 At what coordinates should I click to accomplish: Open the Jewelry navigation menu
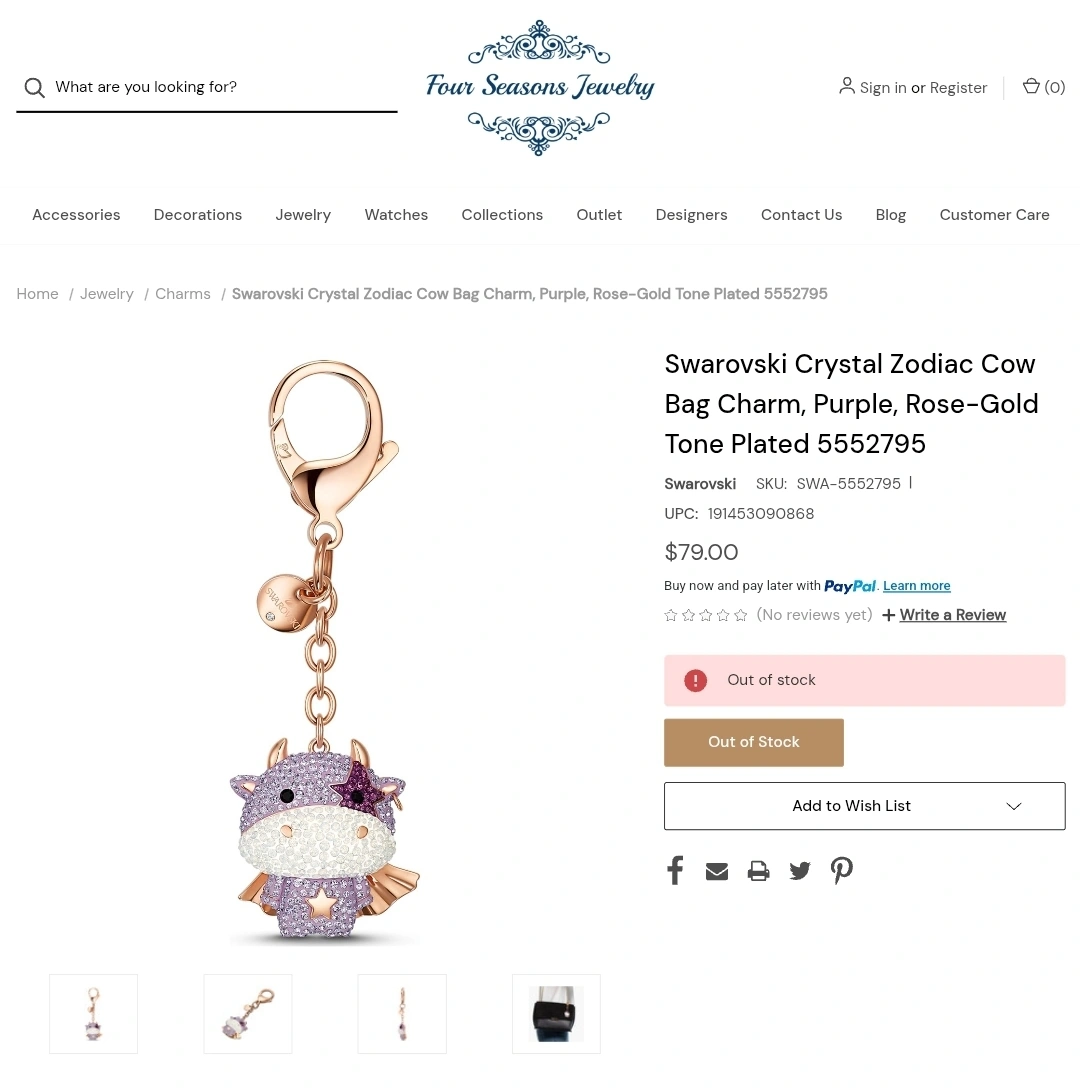[x=303, y=215]
